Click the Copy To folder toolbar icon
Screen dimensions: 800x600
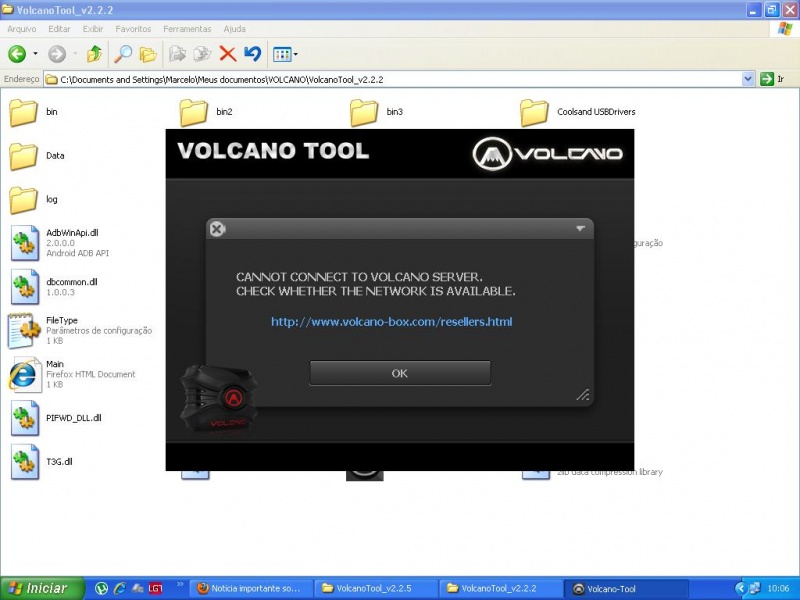coord(203,54)
